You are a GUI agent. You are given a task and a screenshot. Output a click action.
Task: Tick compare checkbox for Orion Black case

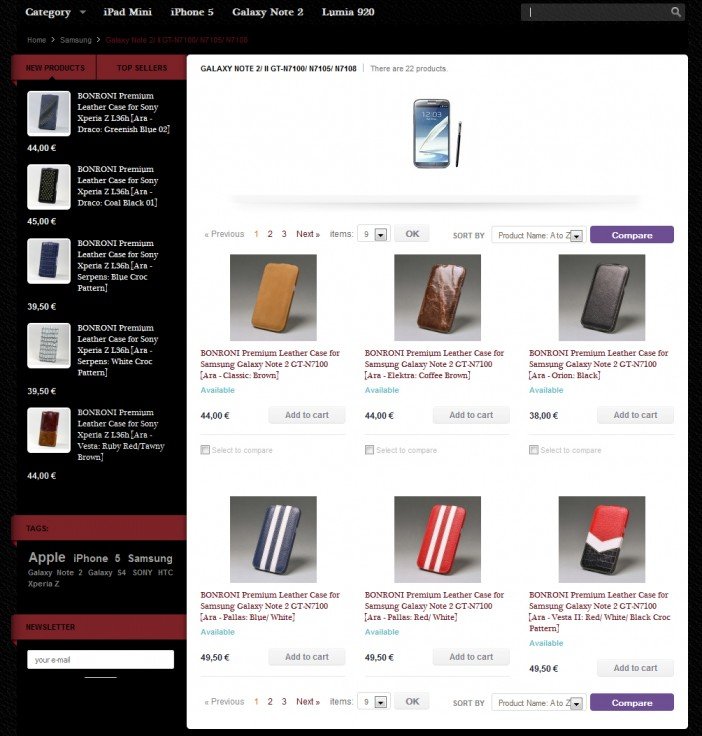[534, 450]
